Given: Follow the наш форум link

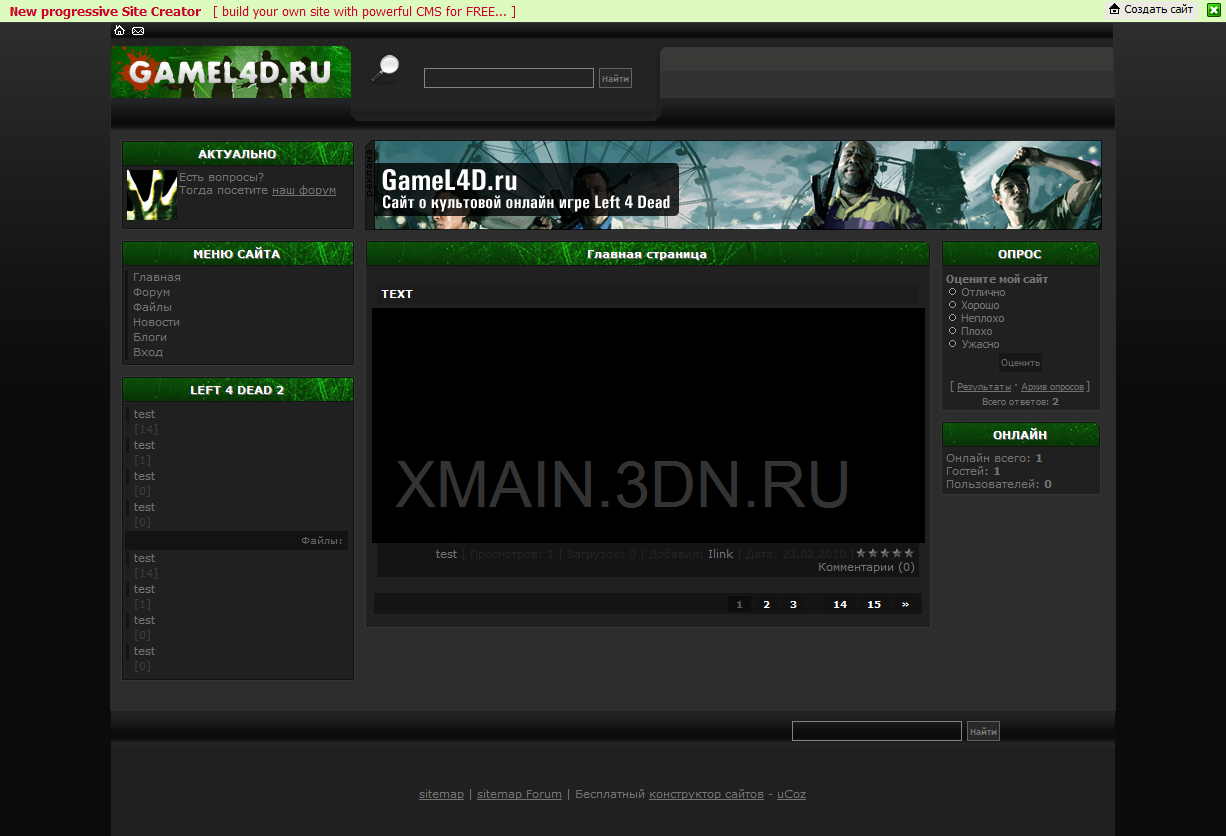Looking at the screenshot, I should pyautogui.click(x=303, y=190).
